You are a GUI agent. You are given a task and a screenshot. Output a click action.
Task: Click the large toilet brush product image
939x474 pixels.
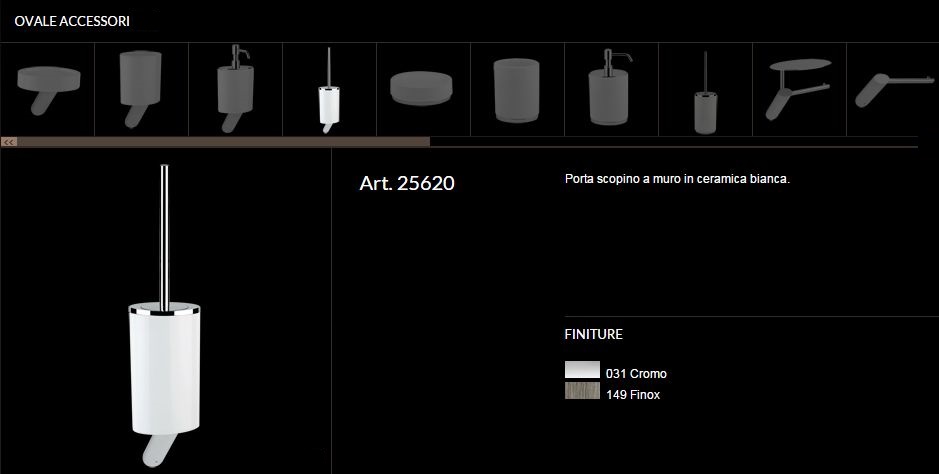[x=164, y=316]
